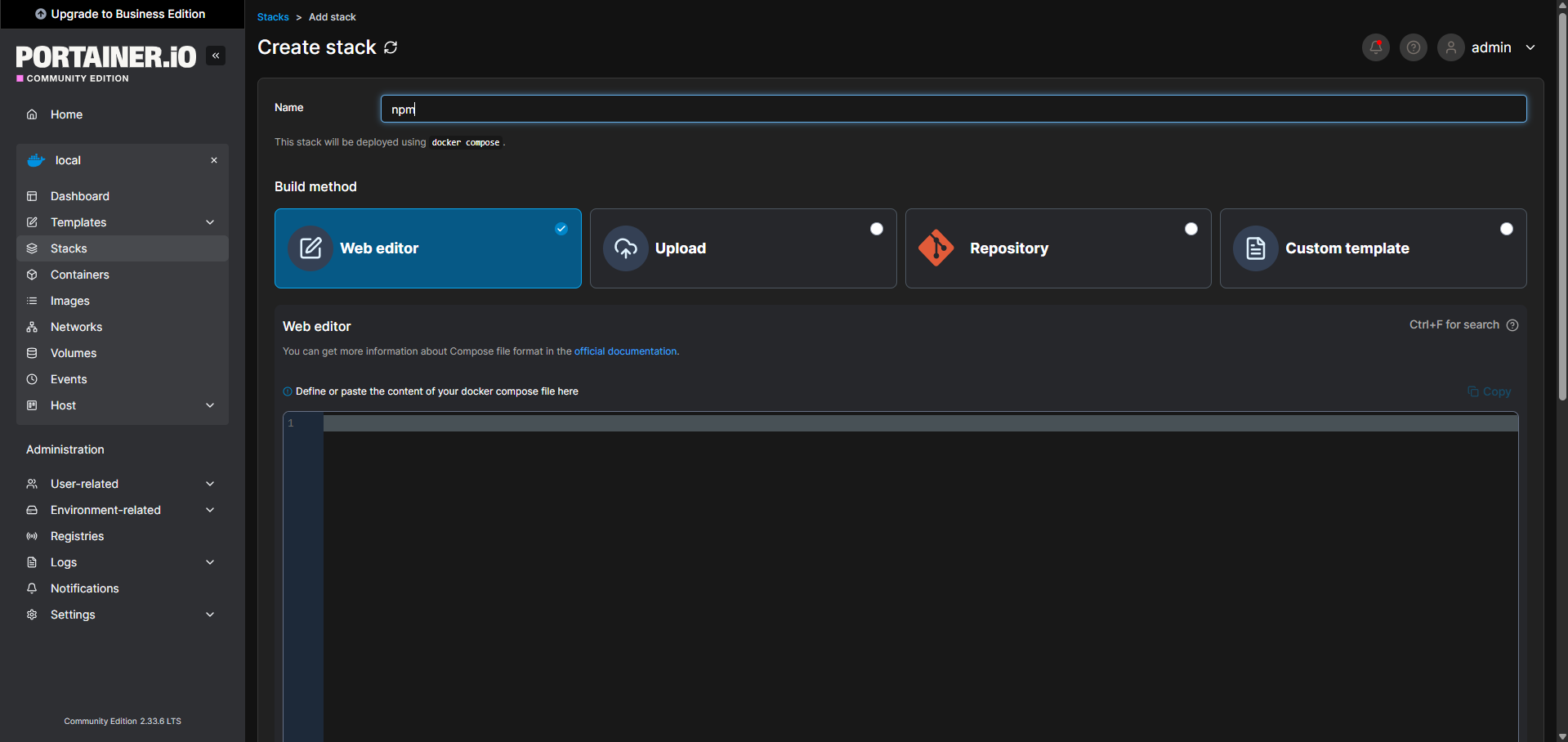
Task: Click the Upgrade to Business Edition banner text
Action: click(128, 14)
